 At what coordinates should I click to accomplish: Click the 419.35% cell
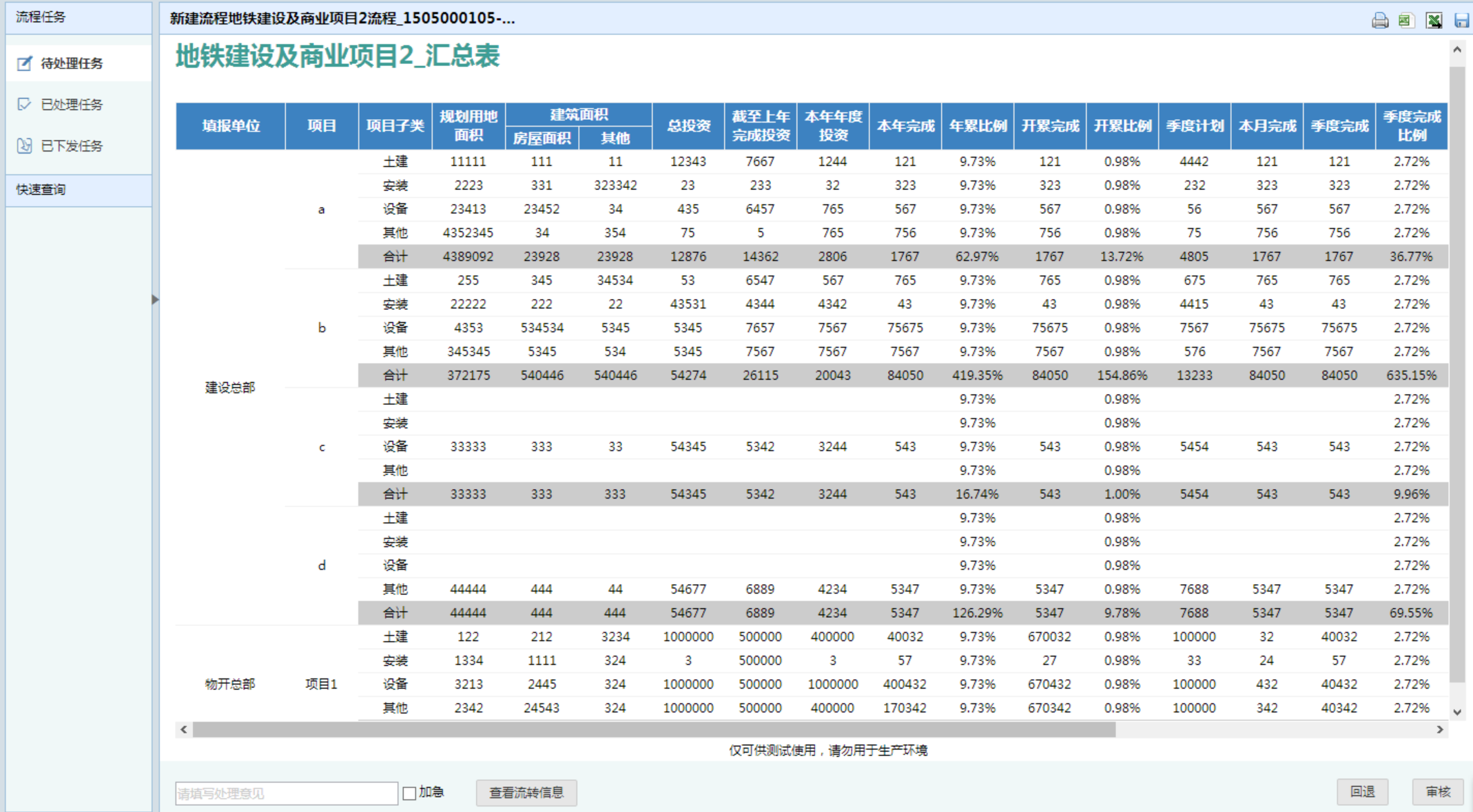(x=978, y=375)
